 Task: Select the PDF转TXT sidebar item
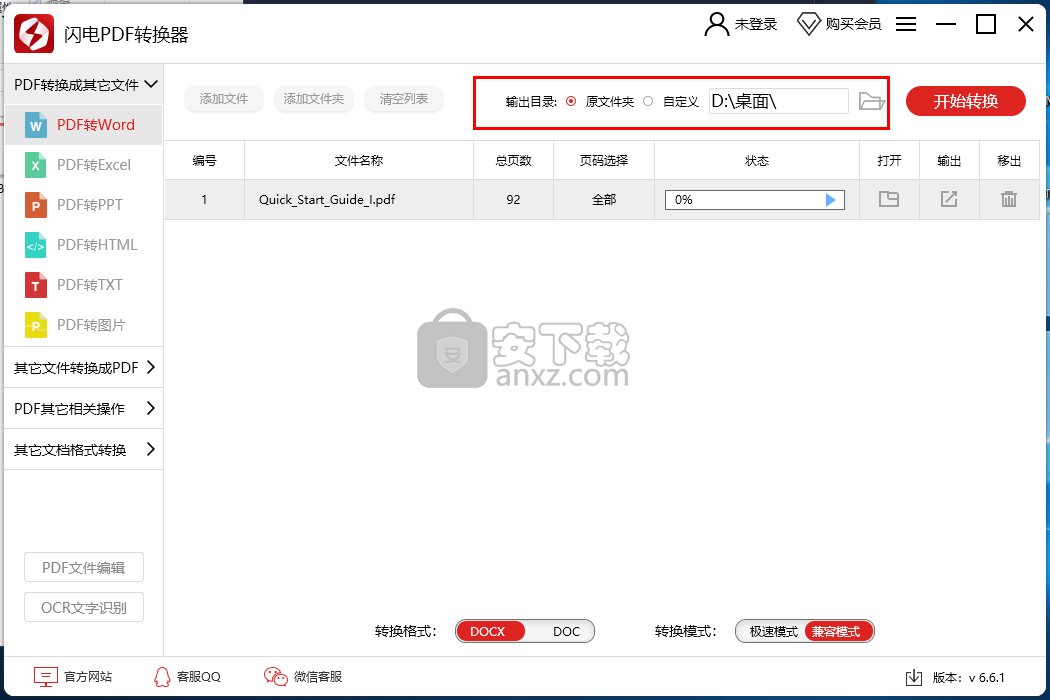[x=84, y=285]
